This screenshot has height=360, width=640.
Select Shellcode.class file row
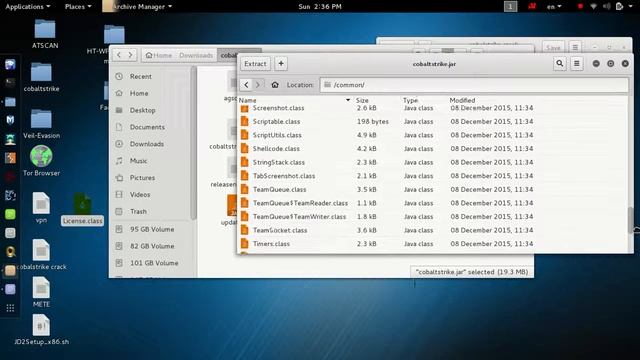click(433, 149)
